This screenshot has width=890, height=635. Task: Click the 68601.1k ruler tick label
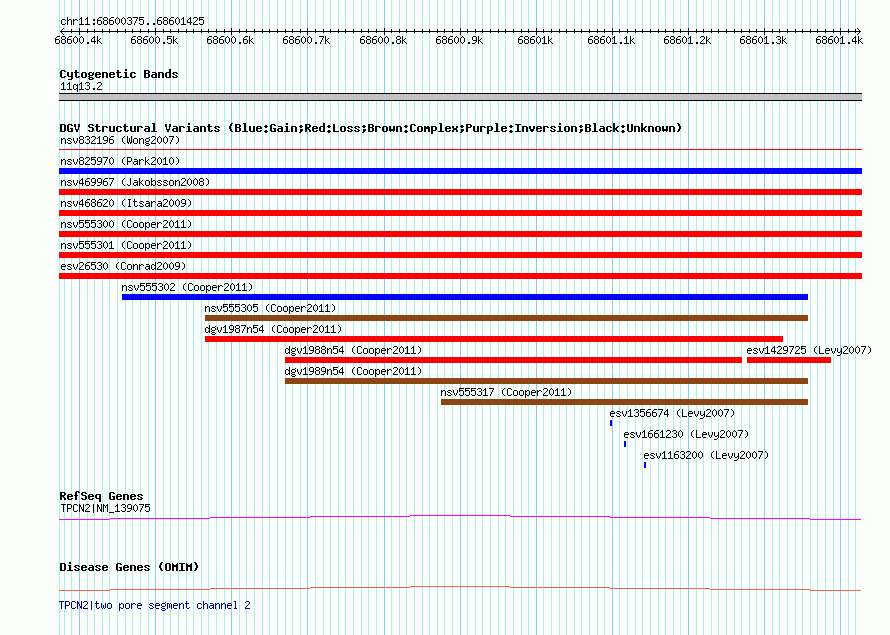coord(611,40)
